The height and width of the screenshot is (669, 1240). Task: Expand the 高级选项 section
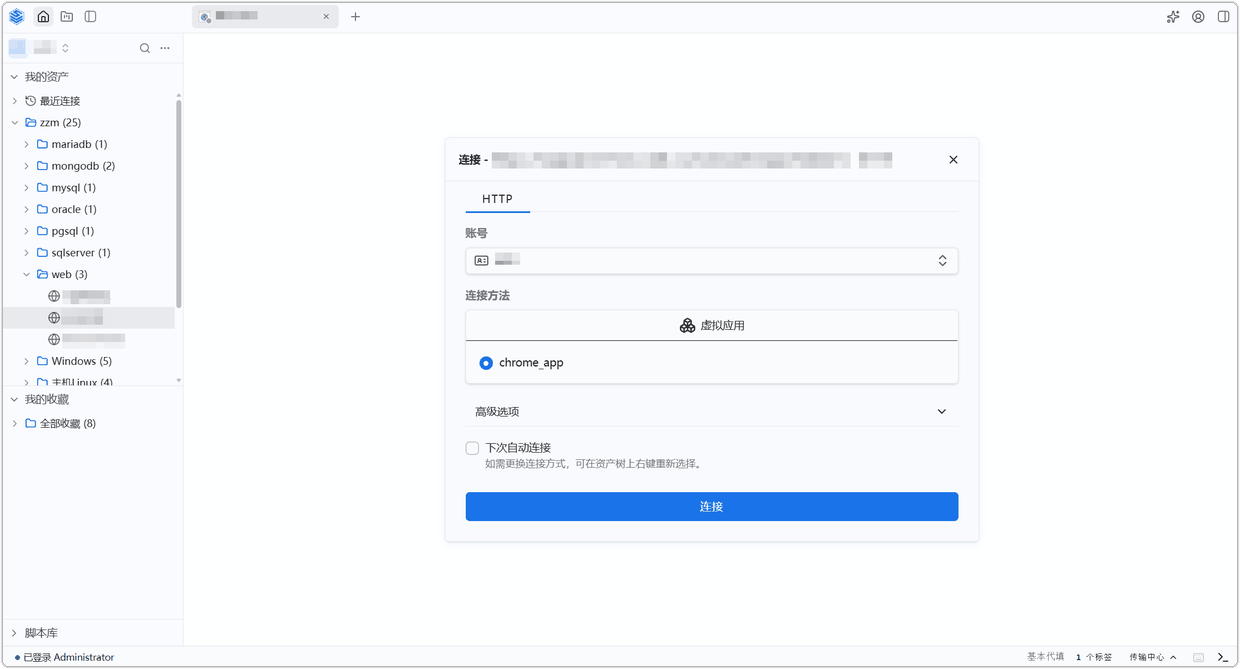pyautogui.click(x=711, y=412)
